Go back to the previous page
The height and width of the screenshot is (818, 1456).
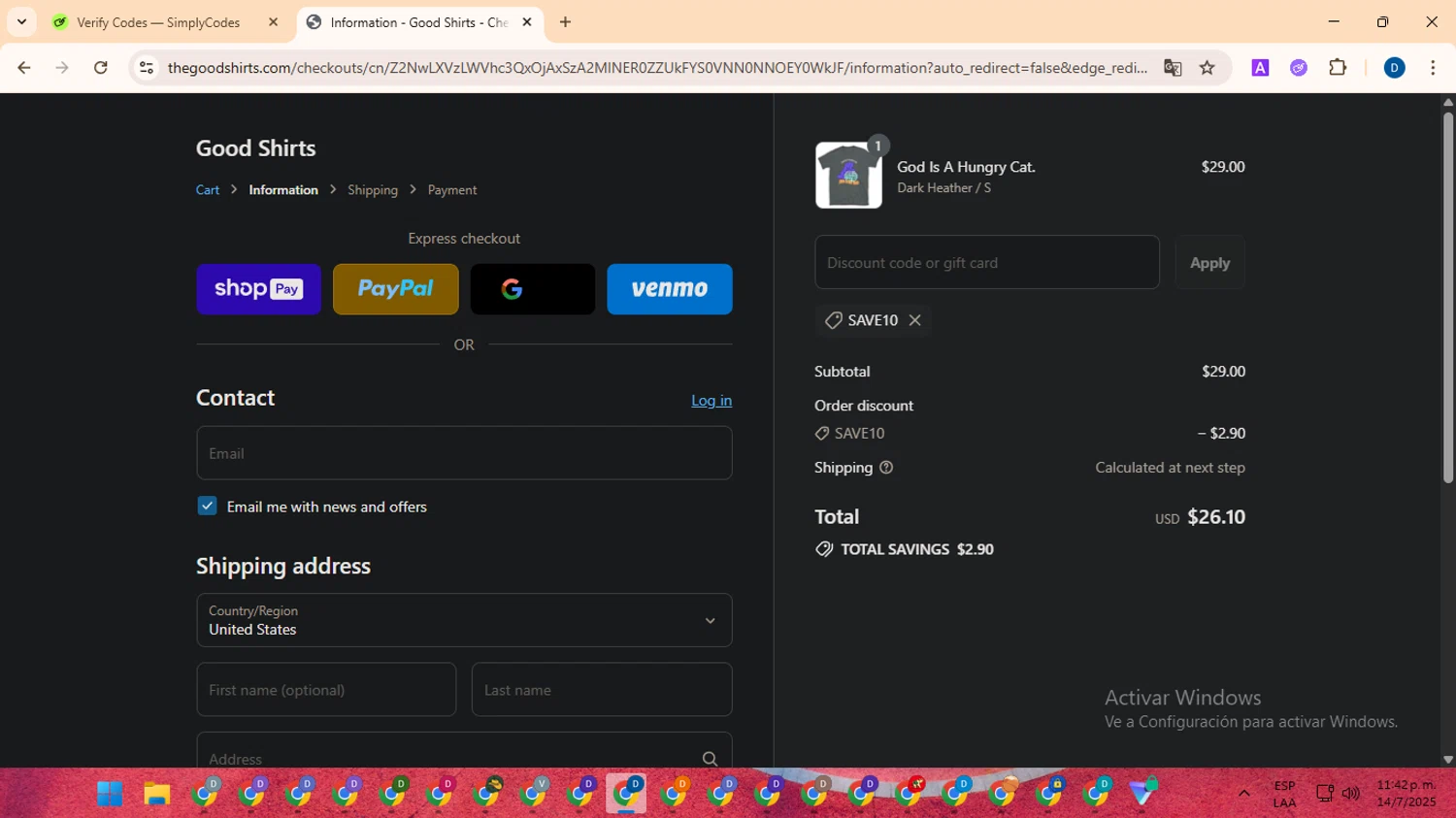click(24, 68)
